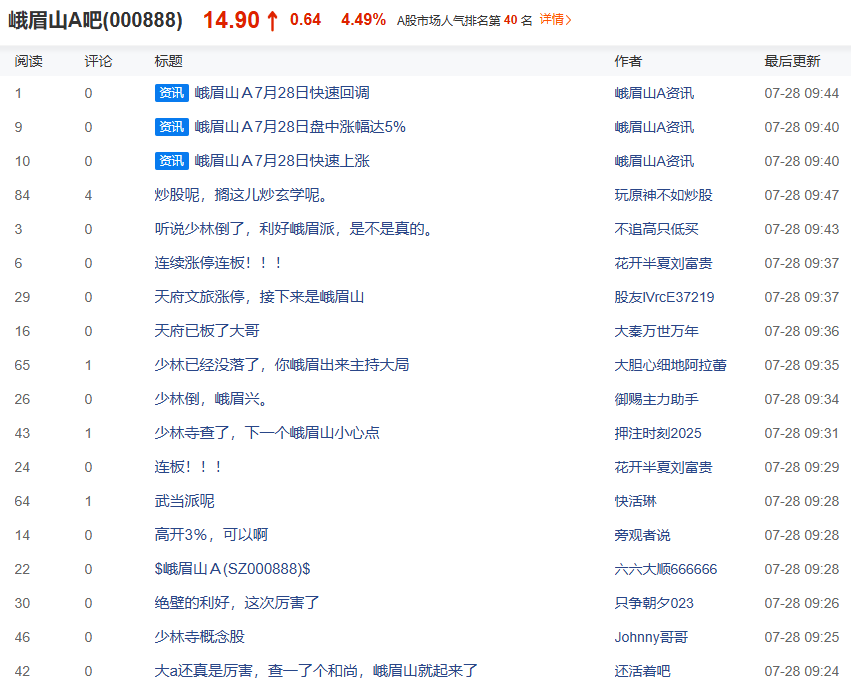Open news post 峨眉山A7月28日快速上涨
This screenshot has width=851, height=687.
coord(282,161)
